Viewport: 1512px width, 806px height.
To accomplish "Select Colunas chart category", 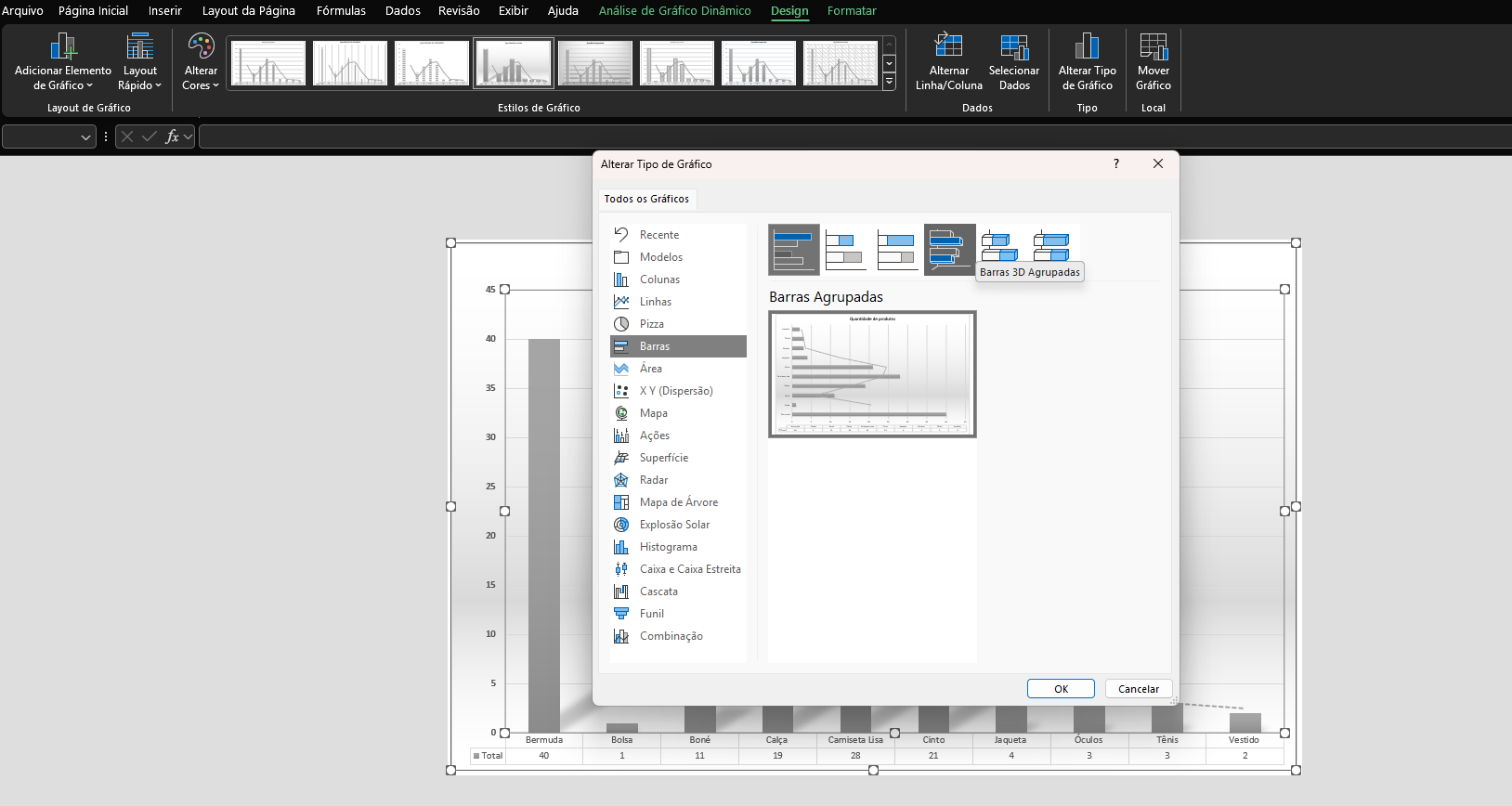I will [x=678, y=279].
